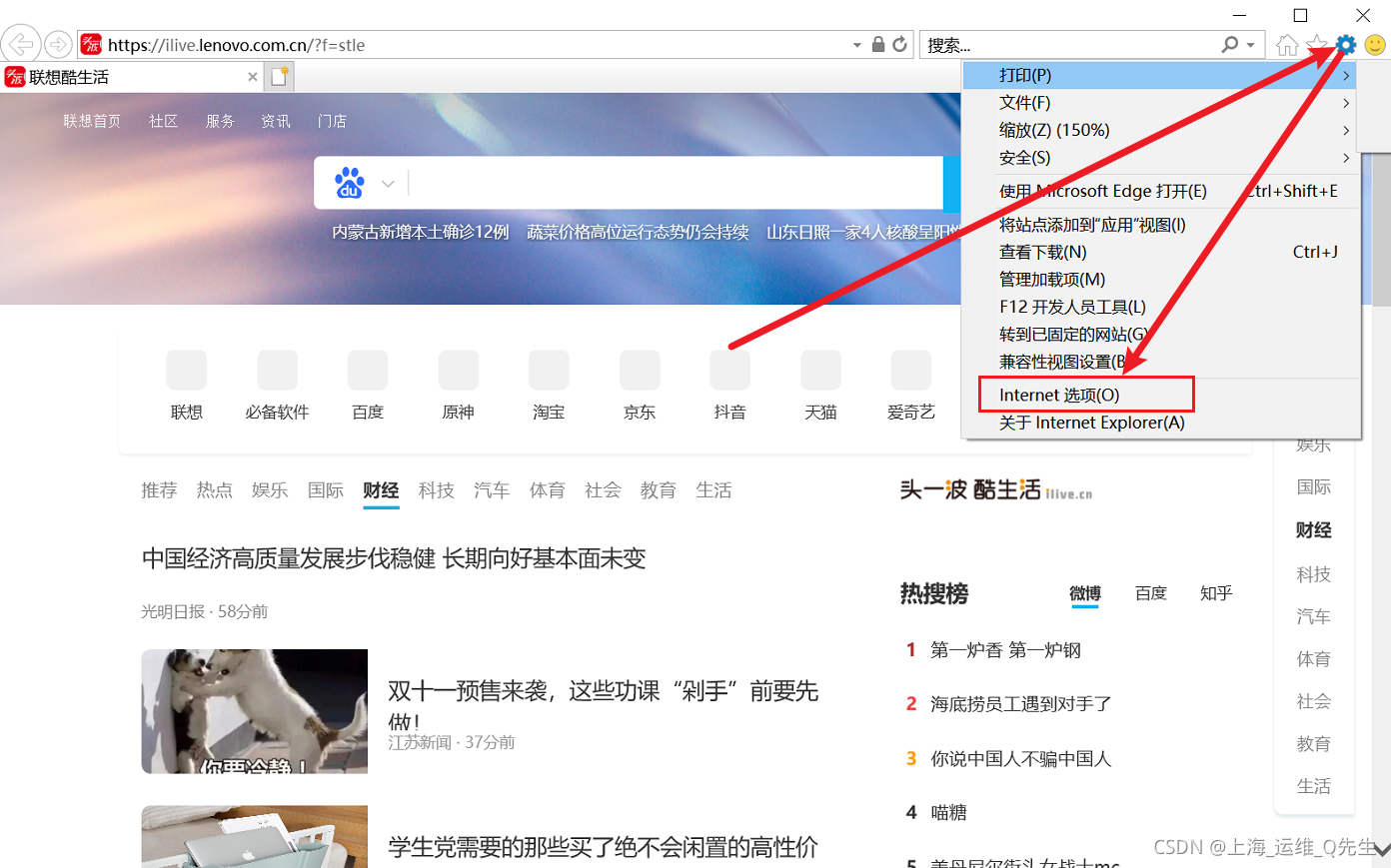
Task: Select 查看下载(N) menu entry
Action: (1161, 252)
